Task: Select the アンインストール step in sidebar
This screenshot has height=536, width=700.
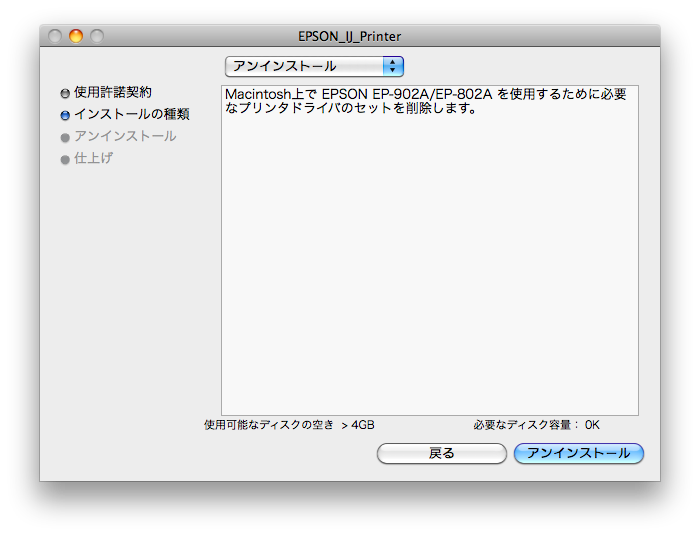Action: pos(125,136)
